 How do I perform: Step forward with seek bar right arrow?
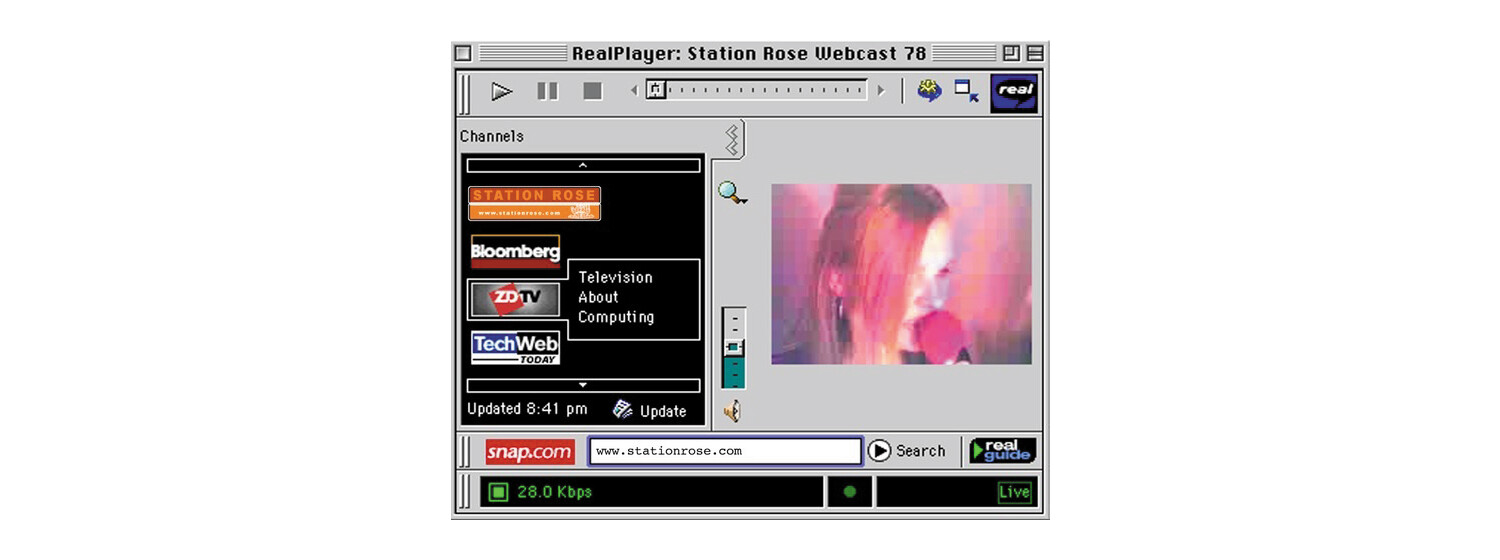pyautogui.click(x=881, y=91)
